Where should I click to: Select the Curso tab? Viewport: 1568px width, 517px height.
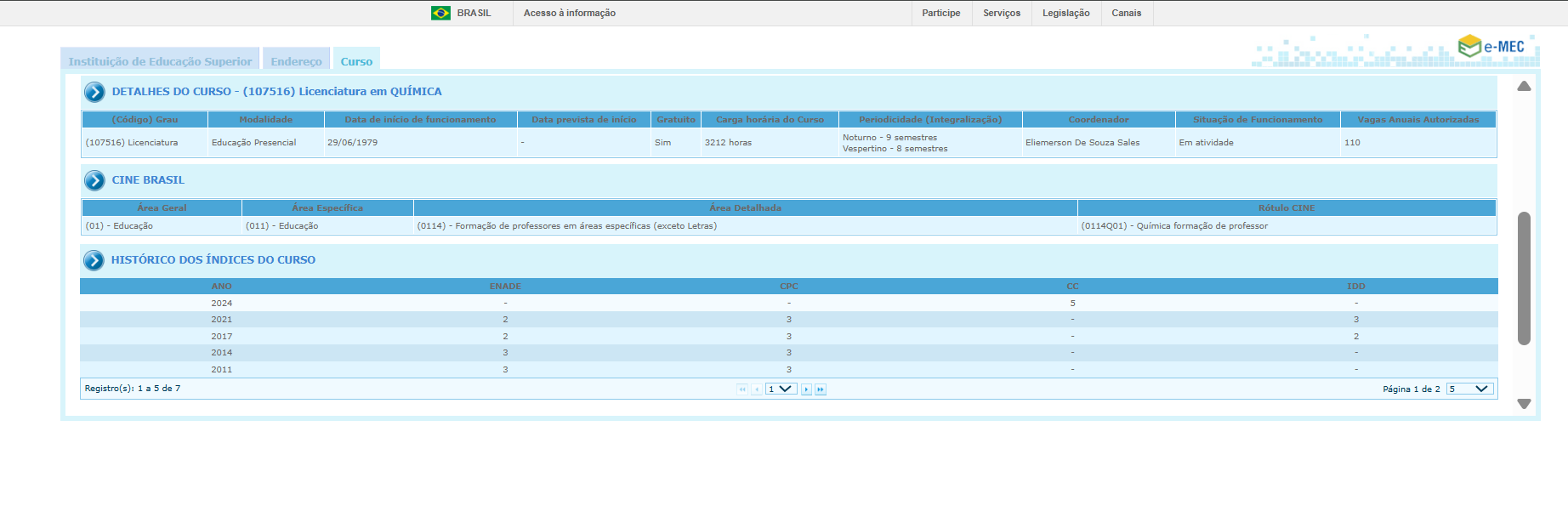tap(356, 61)
